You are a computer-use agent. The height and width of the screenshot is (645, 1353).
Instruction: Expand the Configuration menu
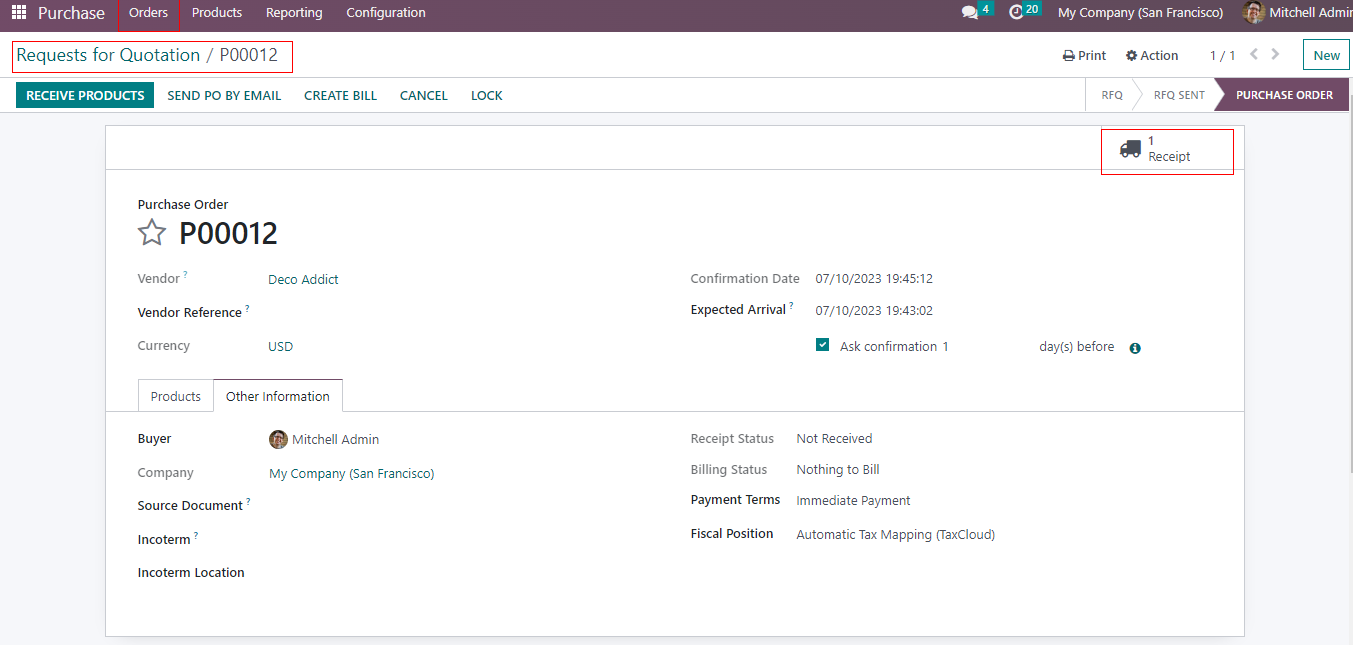385,13
